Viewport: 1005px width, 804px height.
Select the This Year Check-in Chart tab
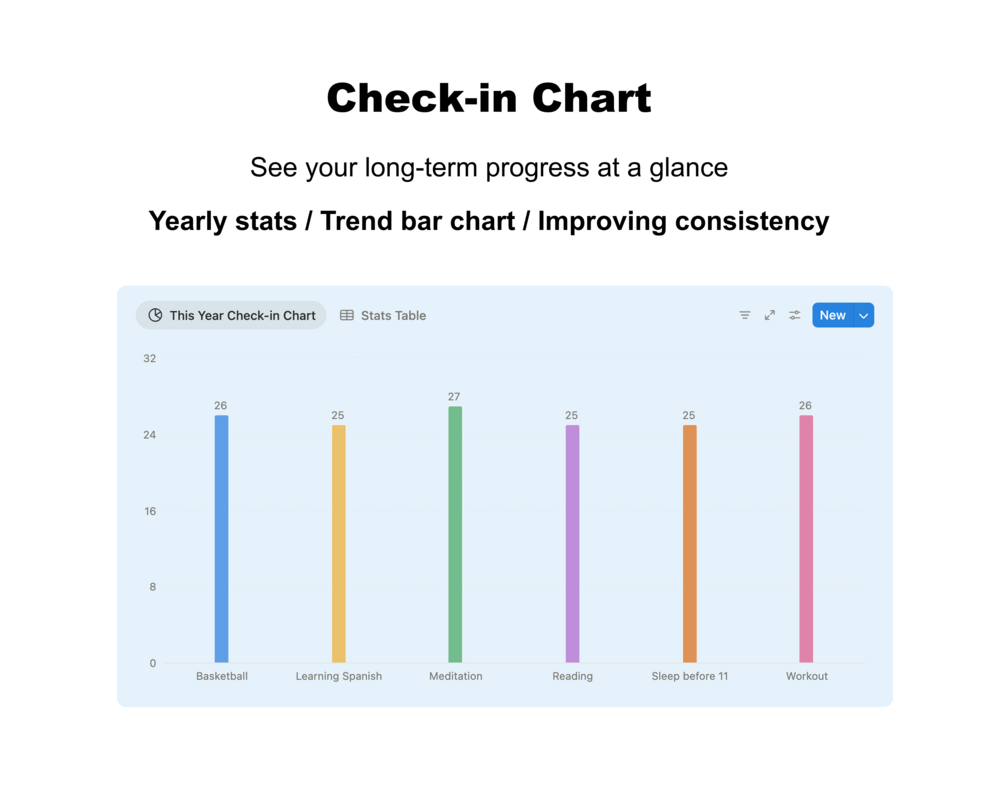tap(231, 315)
